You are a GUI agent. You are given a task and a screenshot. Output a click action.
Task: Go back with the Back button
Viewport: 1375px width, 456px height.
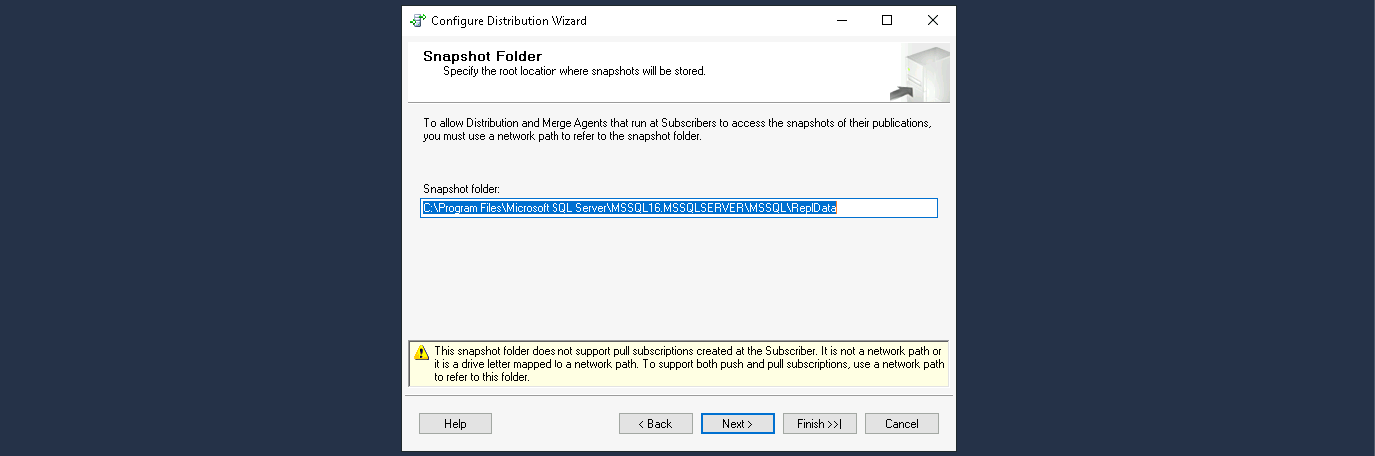tap(655, 424)
